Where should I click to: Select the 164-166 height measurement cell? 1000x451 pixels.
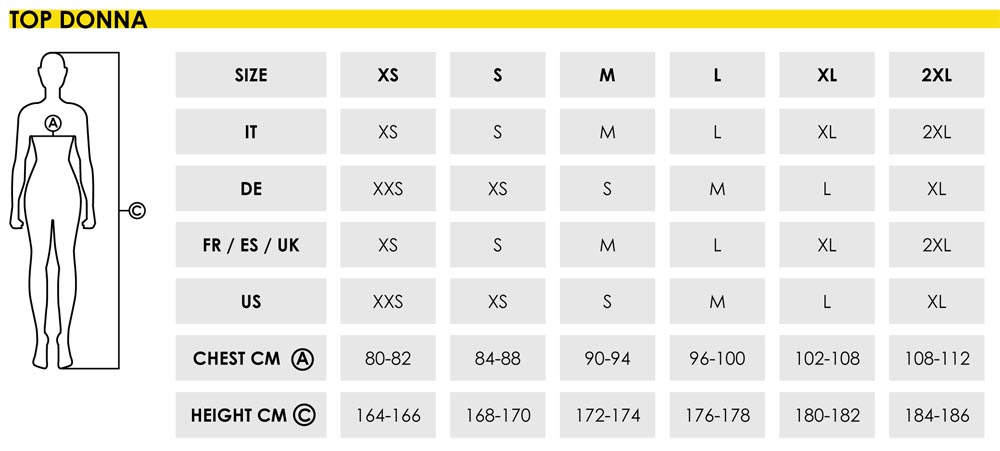[x=388, y=415]
